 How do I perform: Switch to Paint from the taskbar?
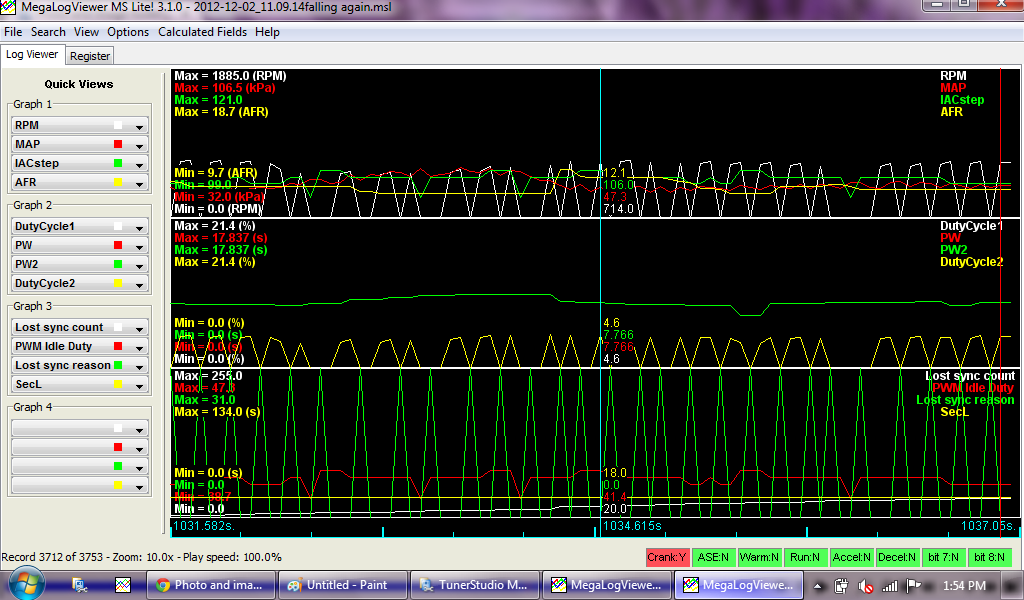point(344,585)
